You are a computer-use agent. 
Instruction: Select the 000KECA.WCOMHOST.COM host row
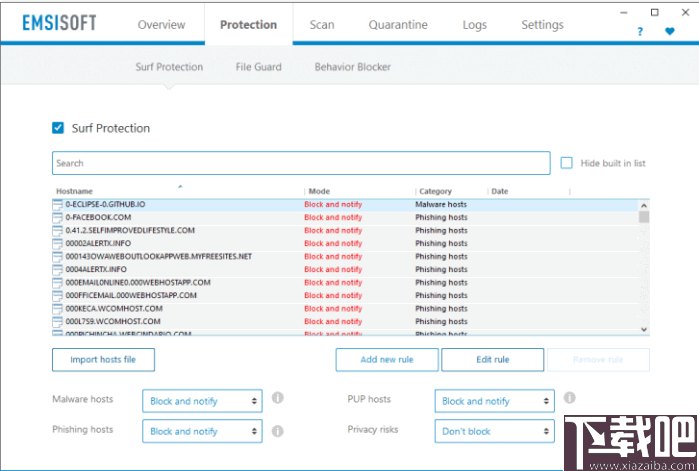345,309
